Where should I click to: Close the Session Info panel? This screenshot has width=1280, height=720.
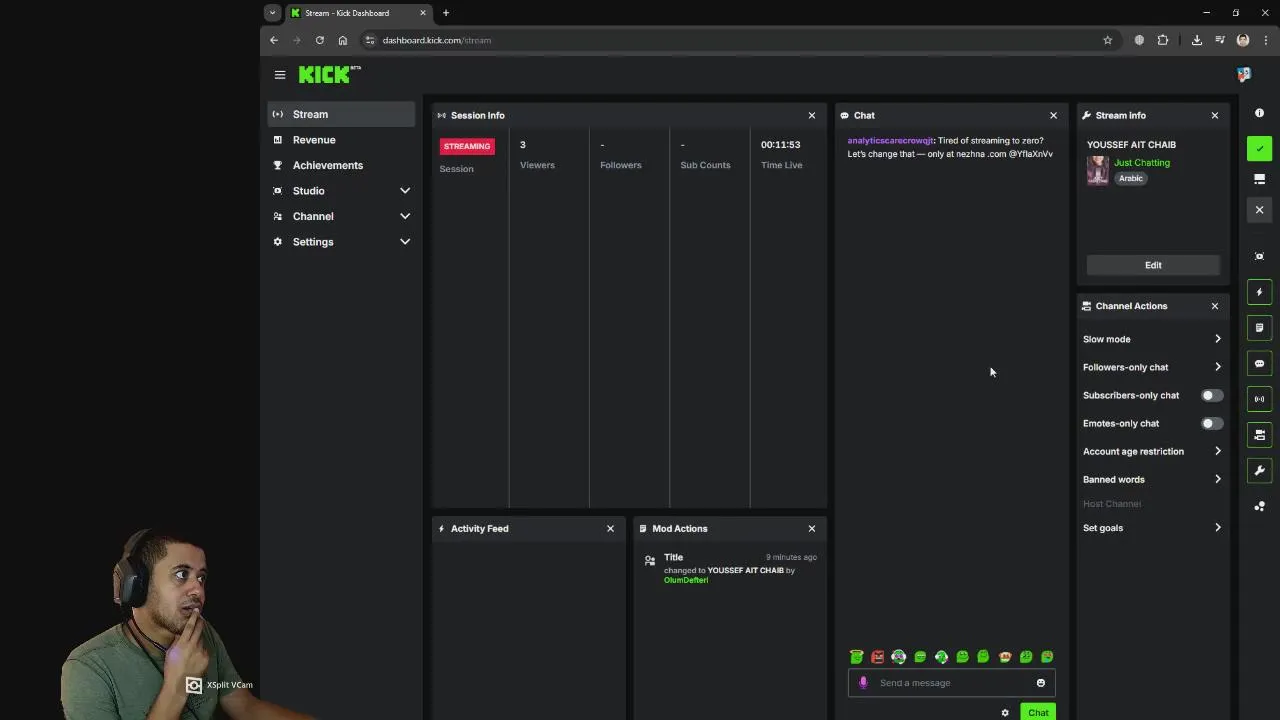pos(812,115)
